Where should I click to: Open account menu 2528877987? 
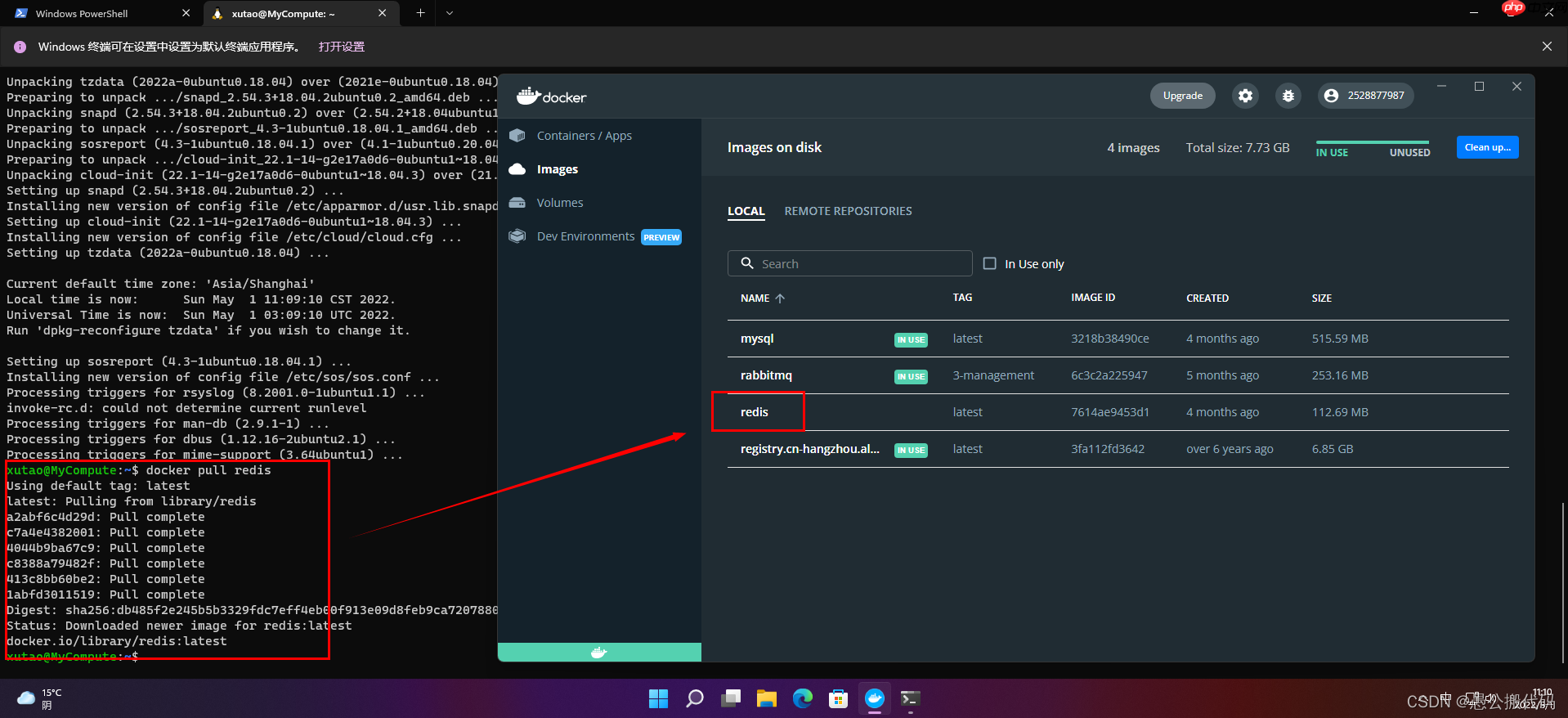tap(1365, 96)
